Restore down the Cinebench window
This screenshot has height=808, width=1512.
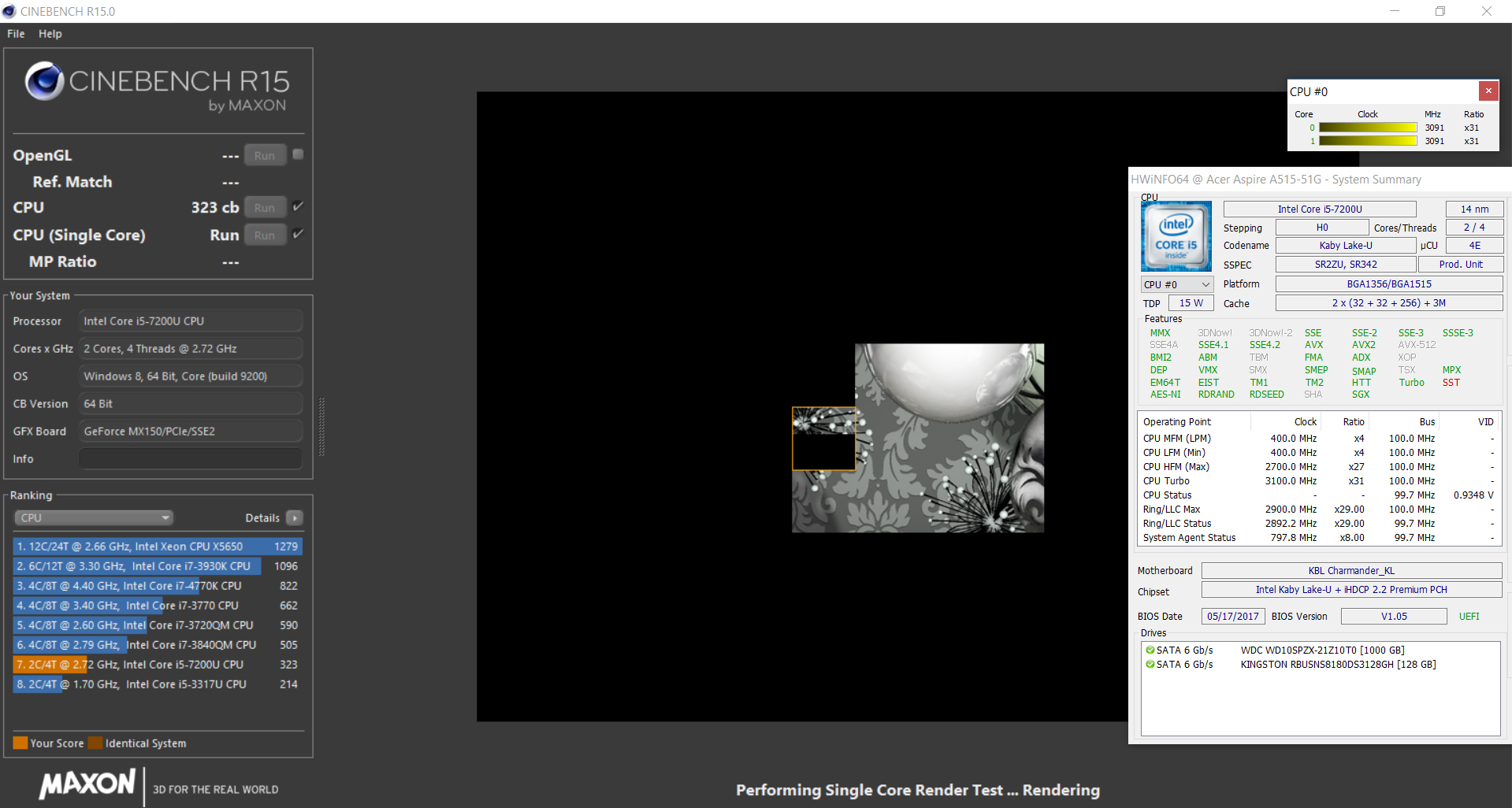pyautogui.click(x=1440, y=11)
